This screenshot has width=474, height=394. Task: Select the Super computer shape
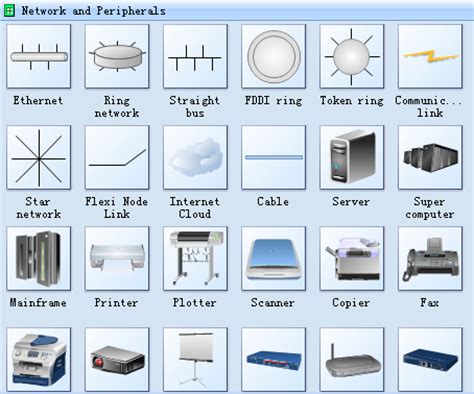point(430,158)
